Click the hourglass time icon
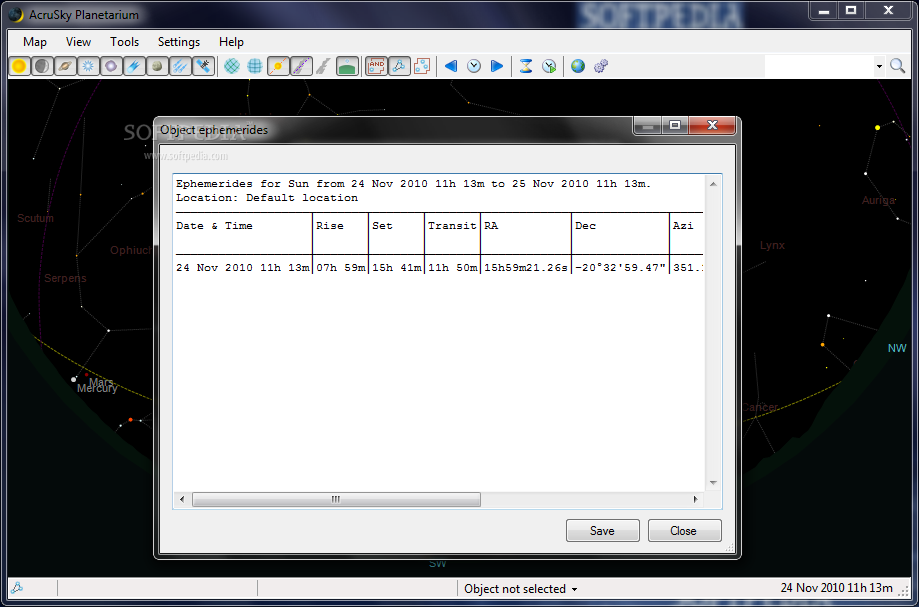This screenshot has height=607, width=919. (526, 66)
